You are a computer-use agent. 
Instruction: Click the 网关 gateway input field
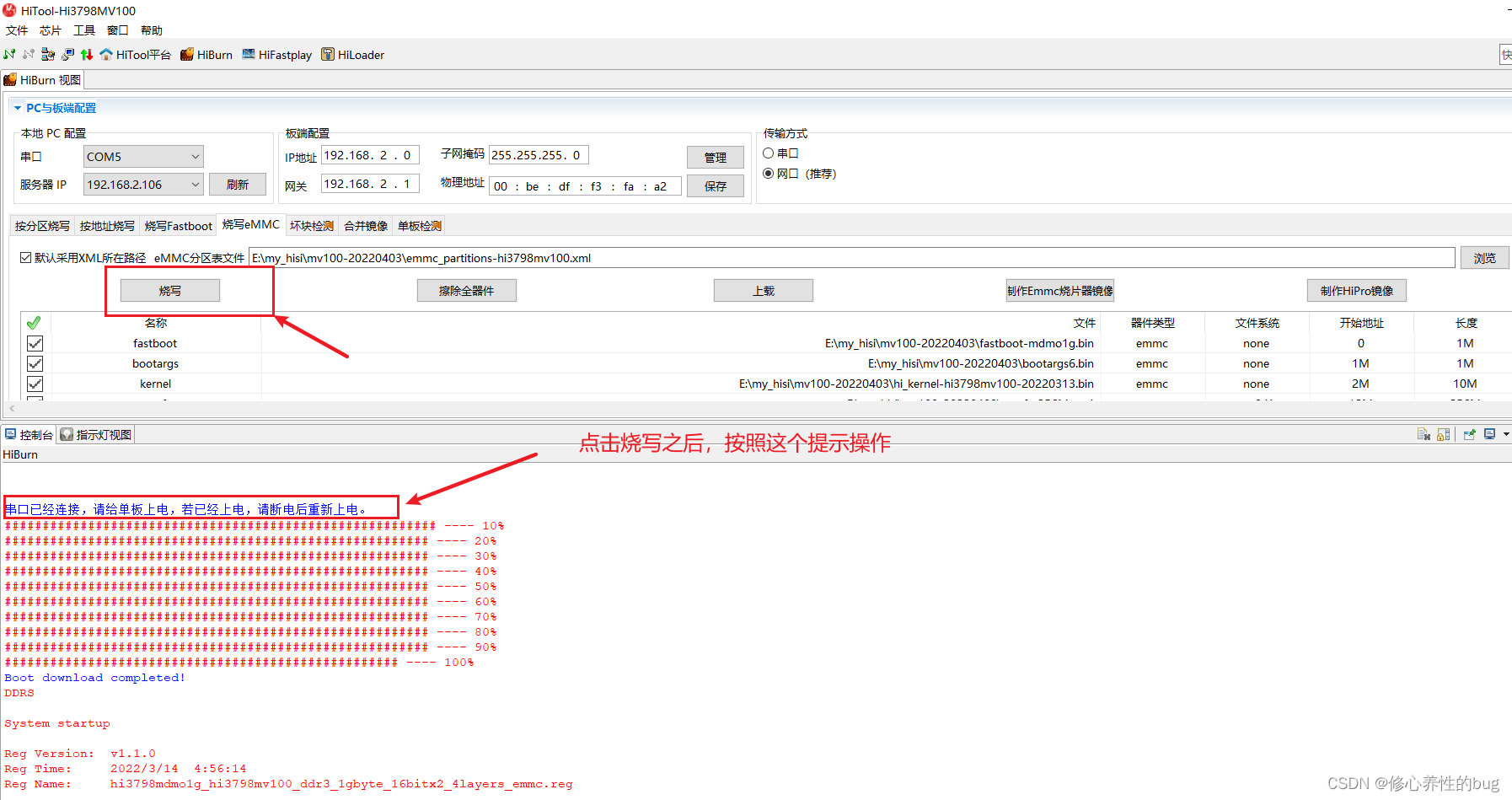tap(370, 184)
